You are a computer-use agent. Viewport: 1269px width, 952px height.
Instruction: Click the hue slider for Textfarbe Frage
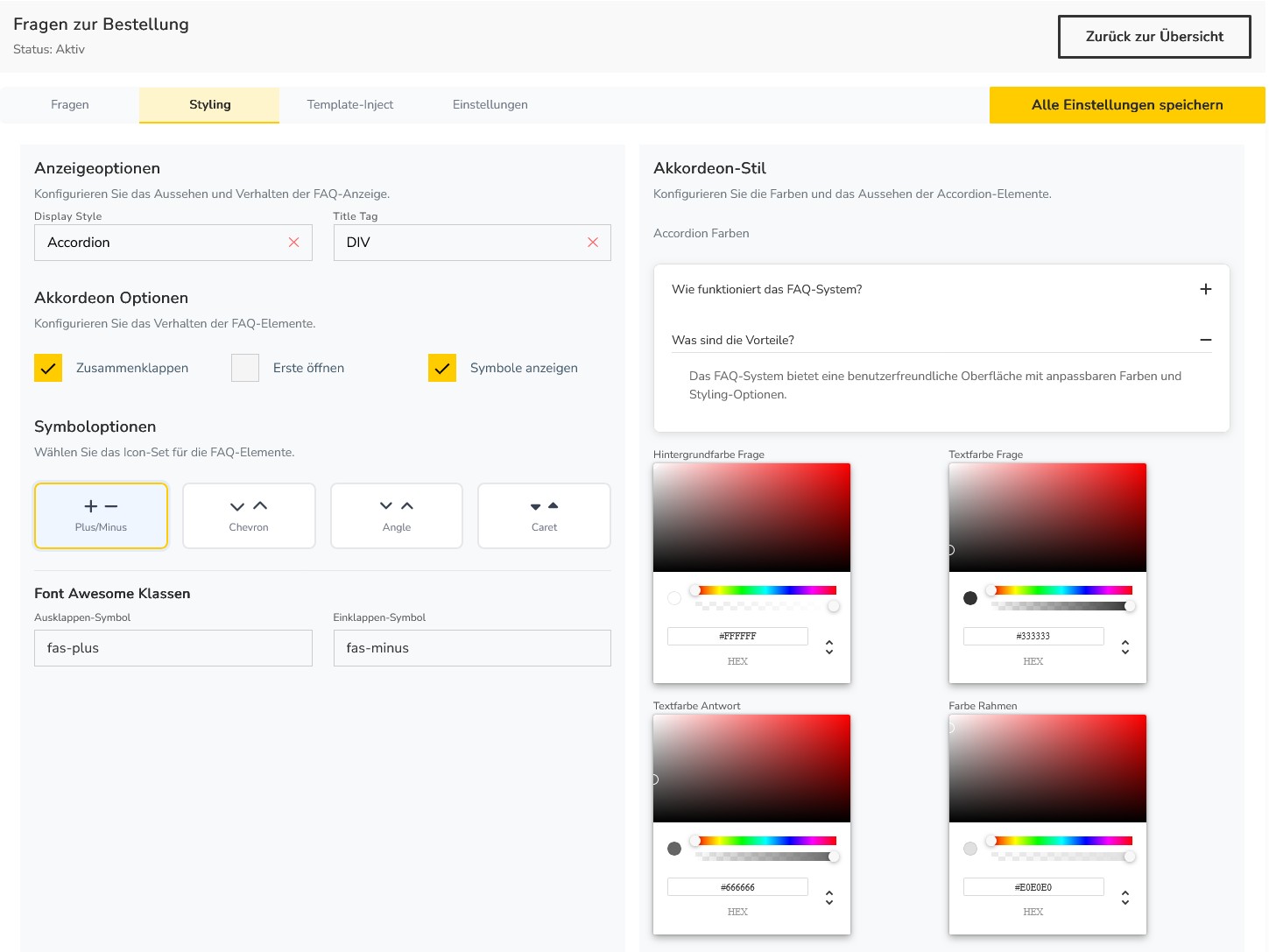[1061, 590]
